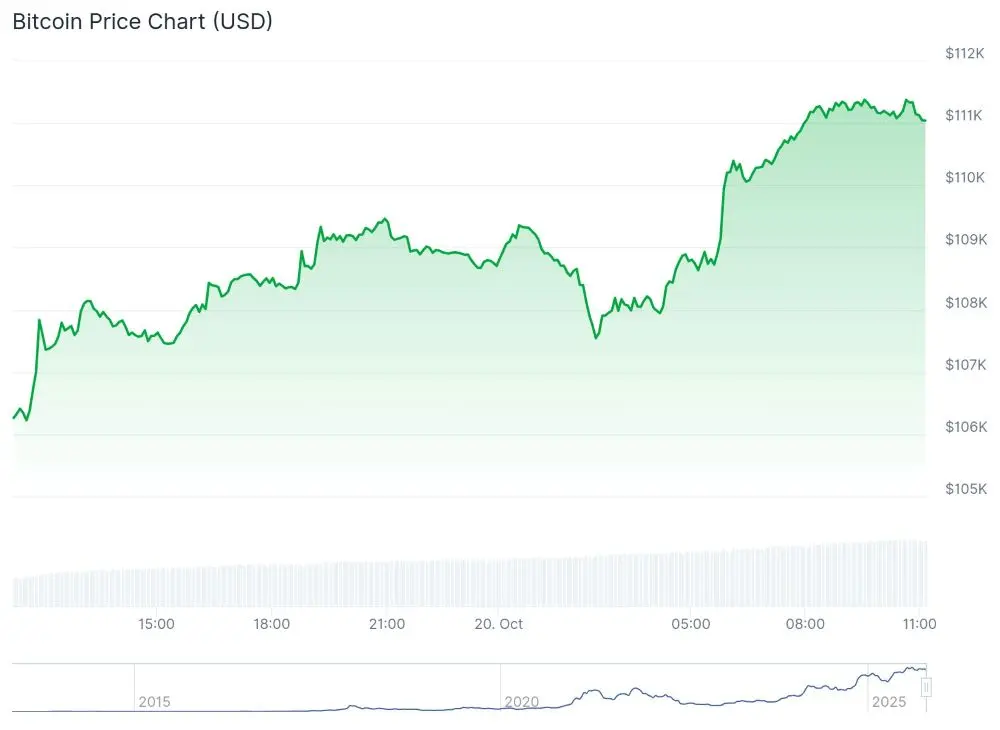Click the 08:00 time axis label

806,624
